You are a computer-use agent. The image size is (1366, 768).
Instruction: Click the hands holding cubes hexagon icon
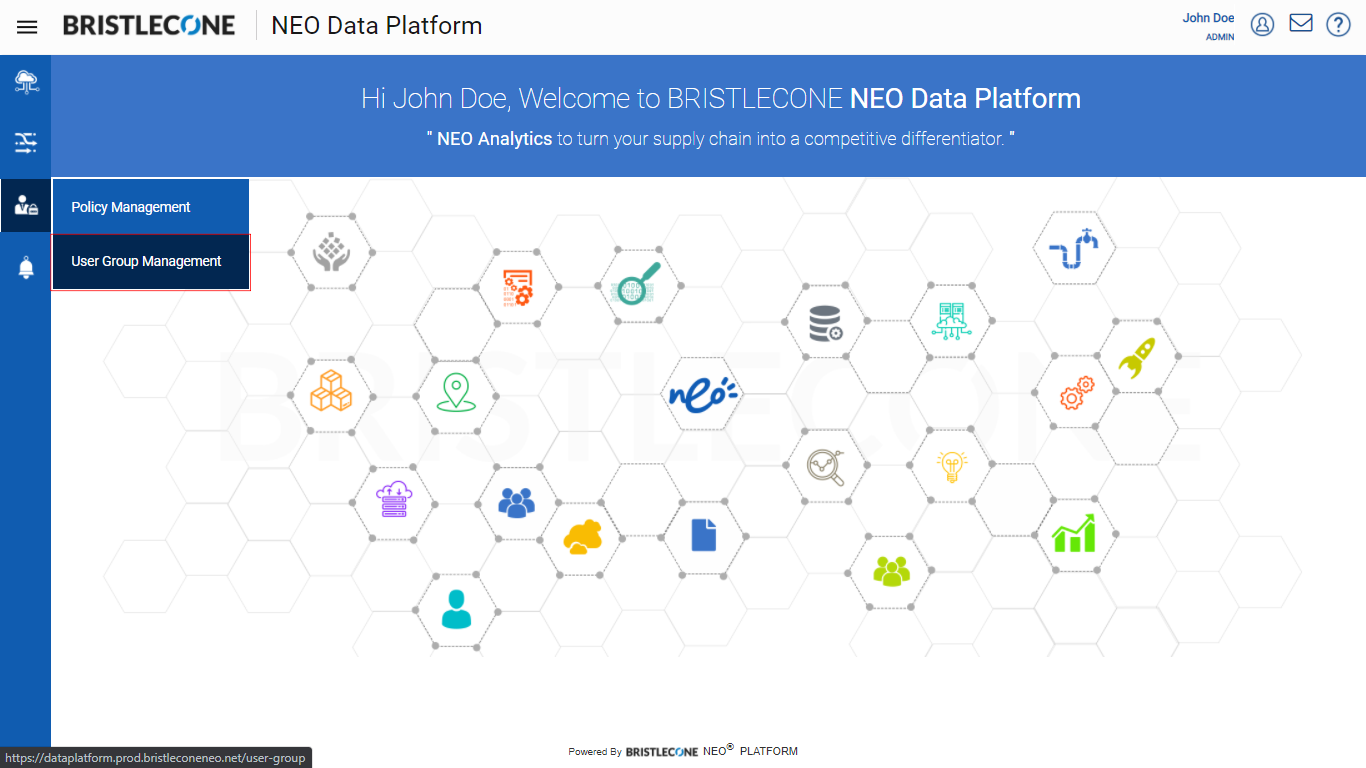click(331, 252)
